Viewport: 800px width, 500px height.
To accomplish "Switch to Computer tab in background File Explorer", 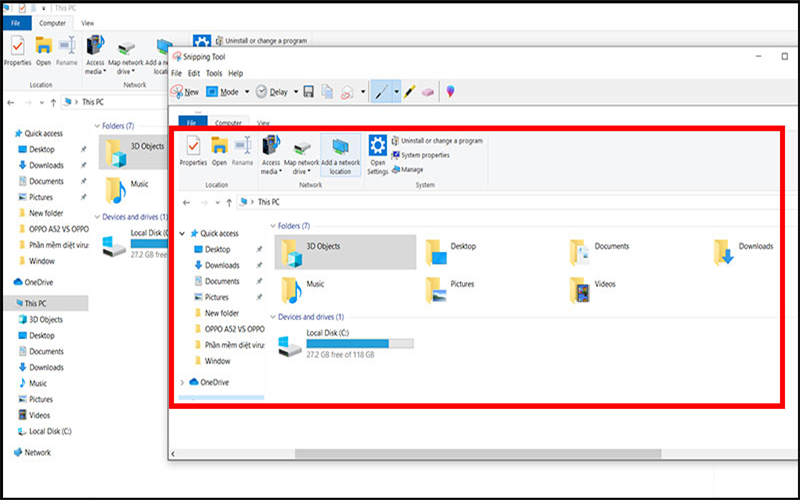I will tap(52, 23).
